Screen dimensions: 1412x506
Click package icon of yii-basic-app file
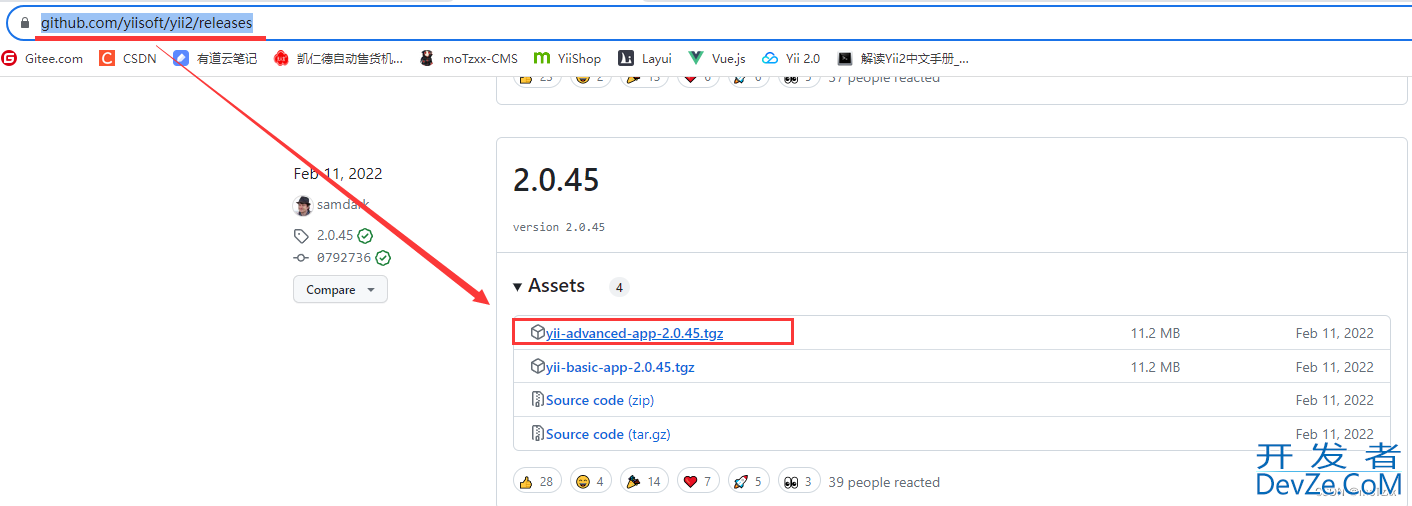tap(537, 367)
